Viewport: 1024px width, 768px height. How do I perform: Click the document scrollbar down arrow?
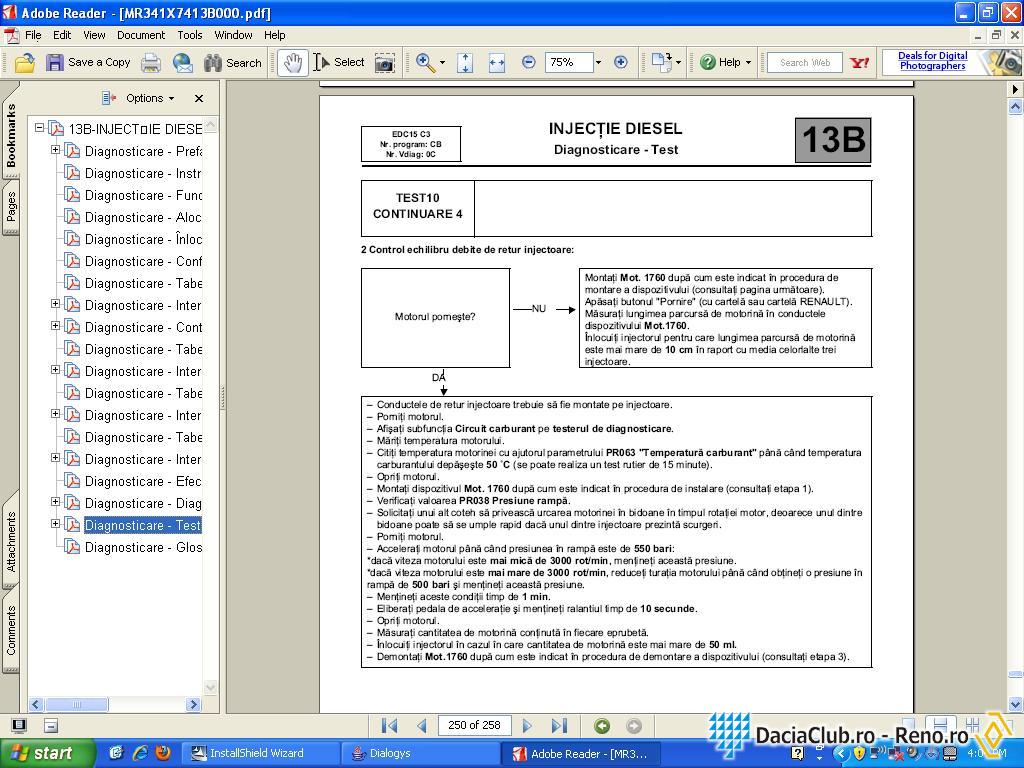1016,705
